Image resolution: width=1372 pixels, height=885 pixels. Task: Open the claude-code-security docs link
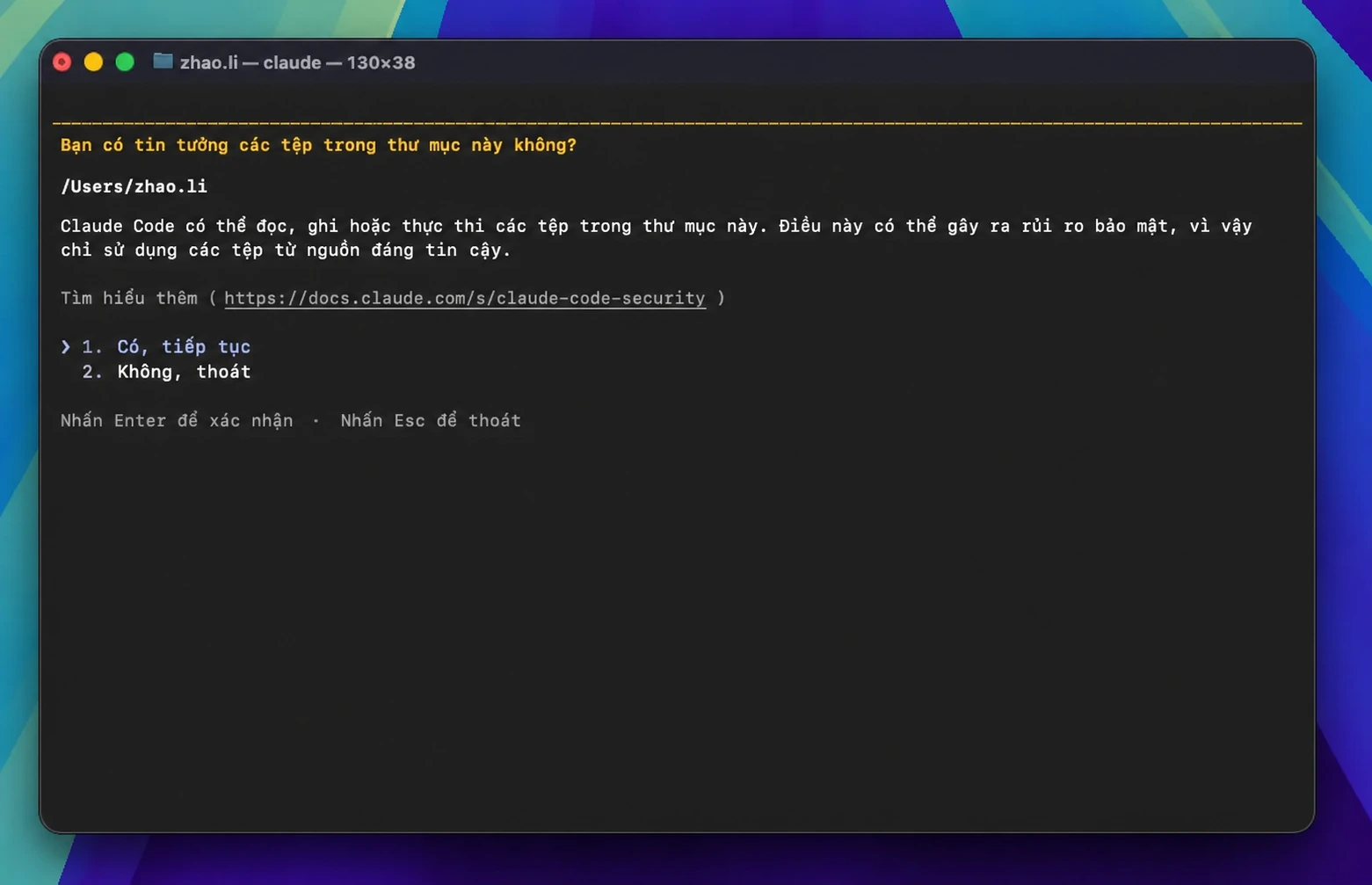[464, 298]
